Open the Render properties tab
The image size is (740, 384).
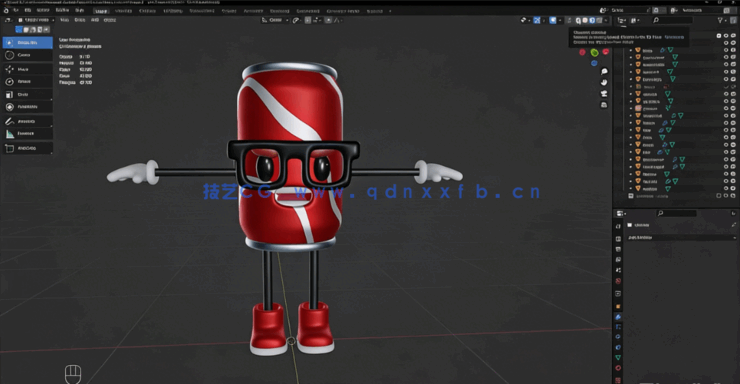(x=618, y=239)
